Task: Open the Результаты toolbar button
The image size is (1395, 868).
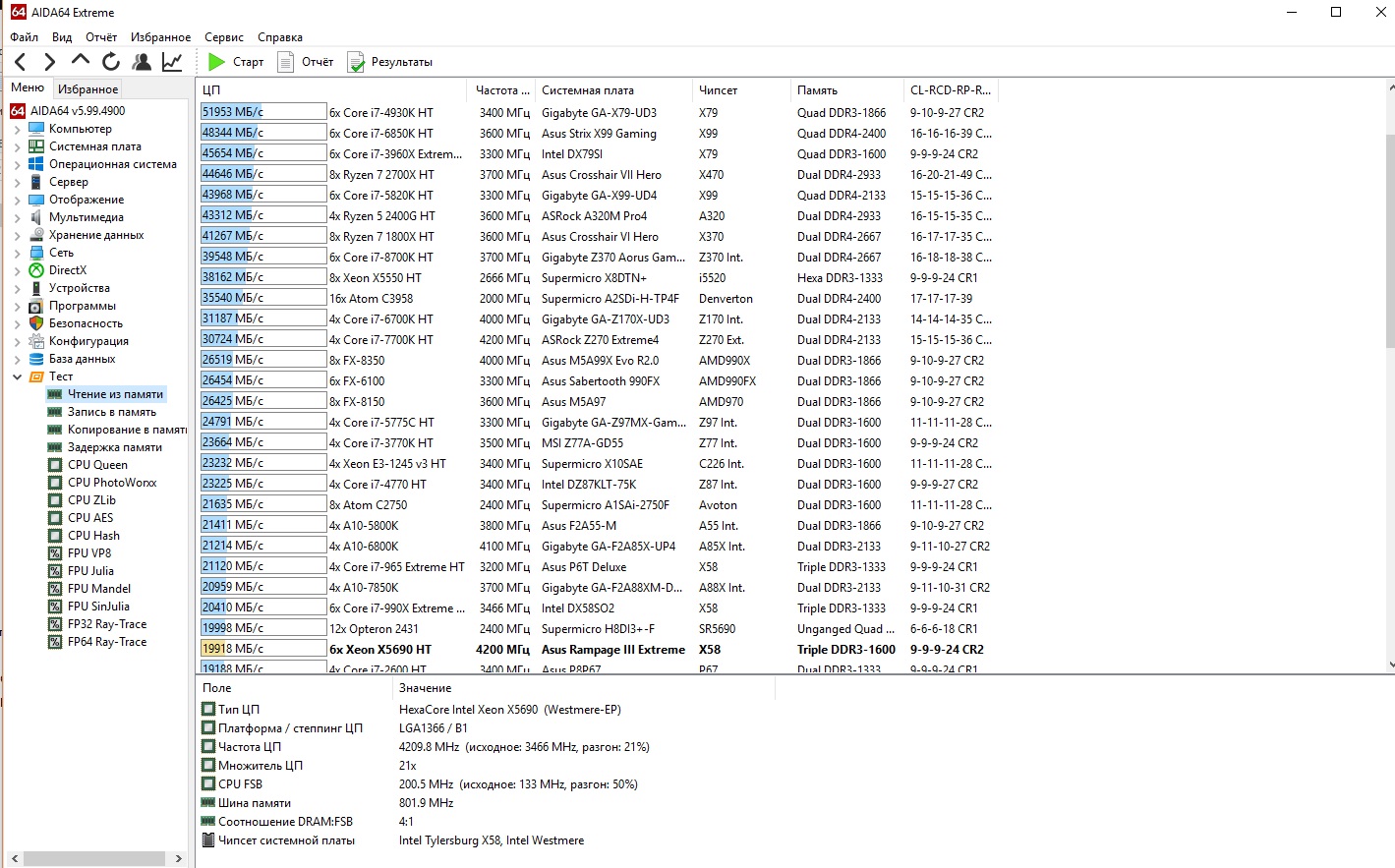Action: [389, 62]
